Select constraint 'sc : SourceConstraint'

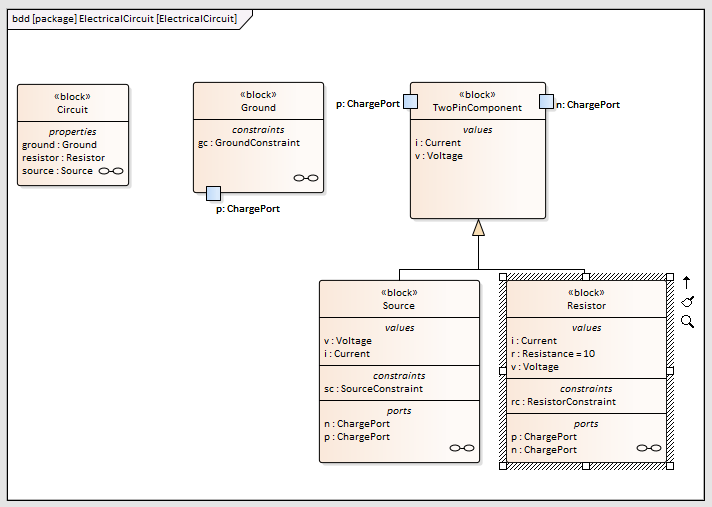(373, 389)
